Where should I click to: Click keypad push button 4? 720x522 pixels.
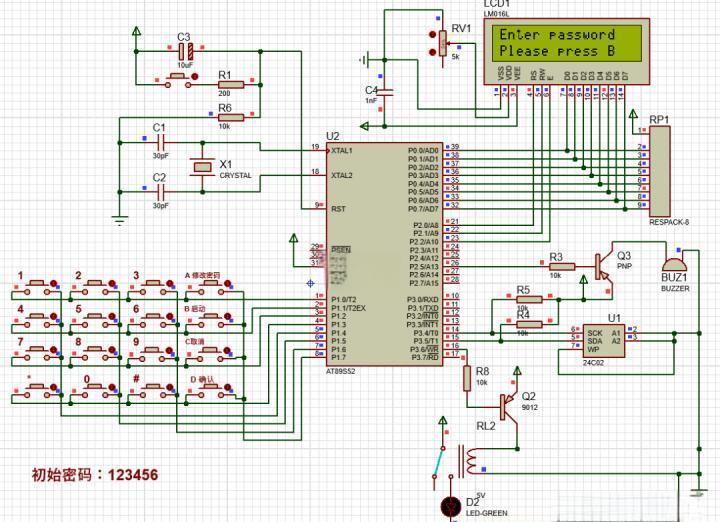coord(38,320)
